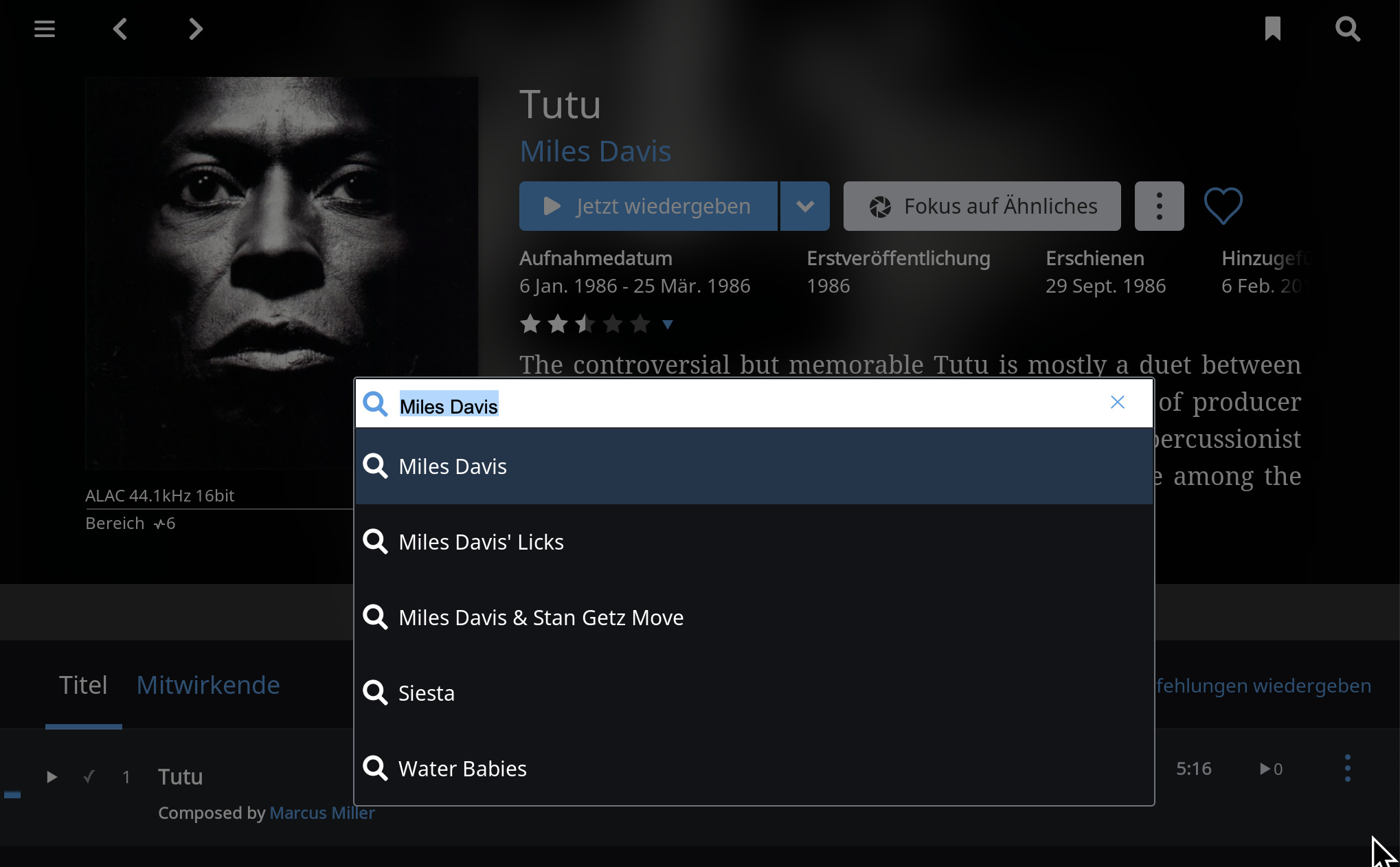Toggle favorite heart for the album

point(1223,205)
